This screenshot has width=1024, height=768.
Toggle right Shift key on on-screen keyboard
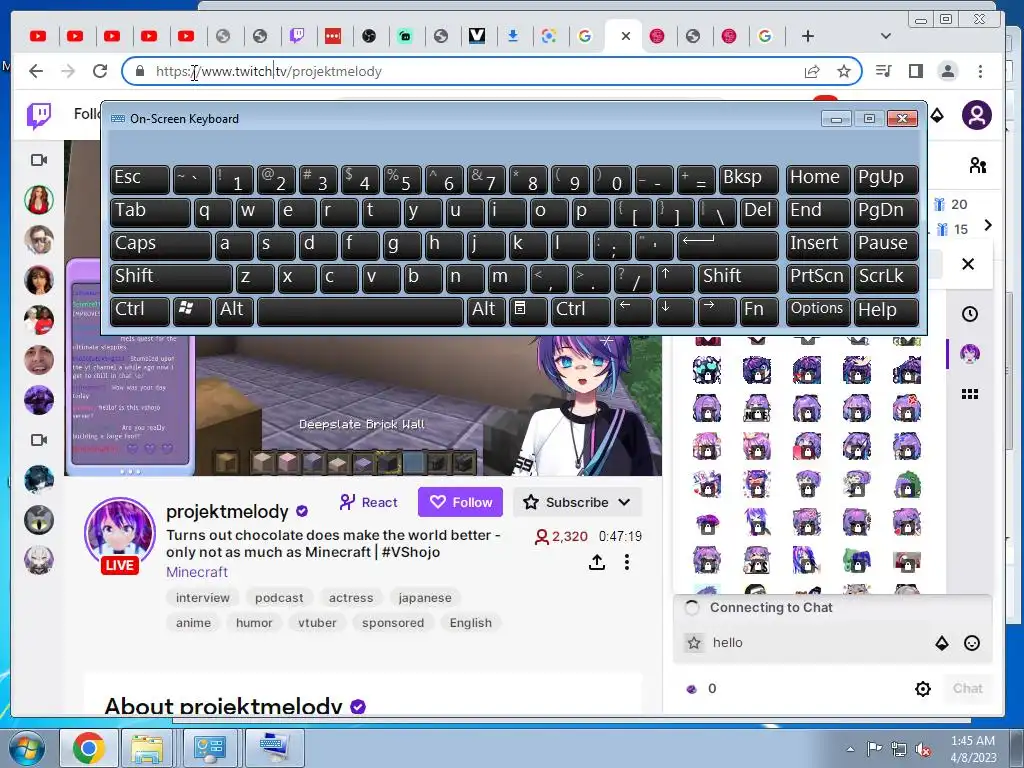738,277
